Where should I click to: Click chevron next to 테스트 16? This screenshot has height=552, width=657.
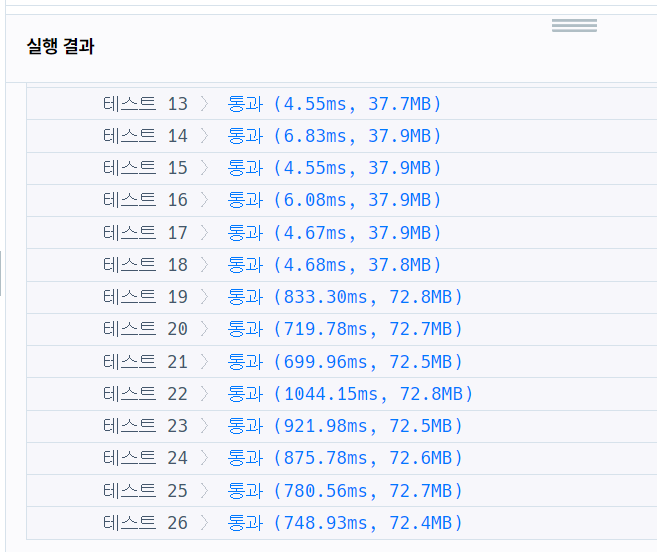tap(204, 200)
